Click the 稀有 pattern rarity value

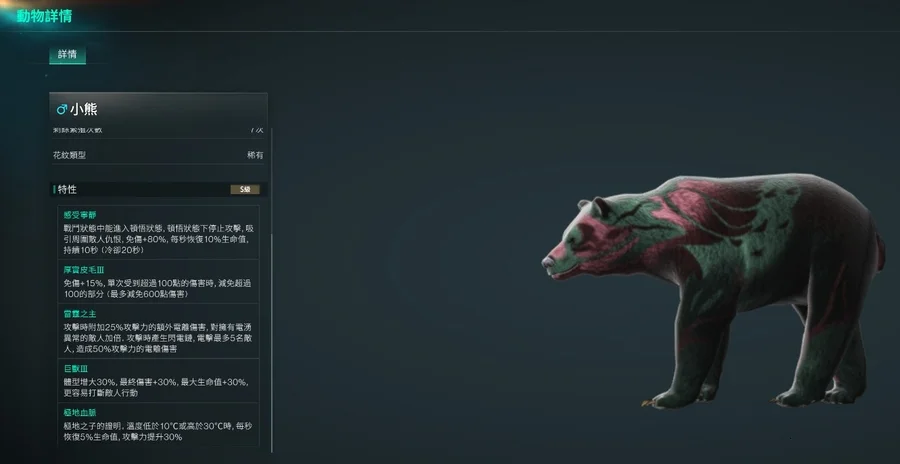[255, 155]
